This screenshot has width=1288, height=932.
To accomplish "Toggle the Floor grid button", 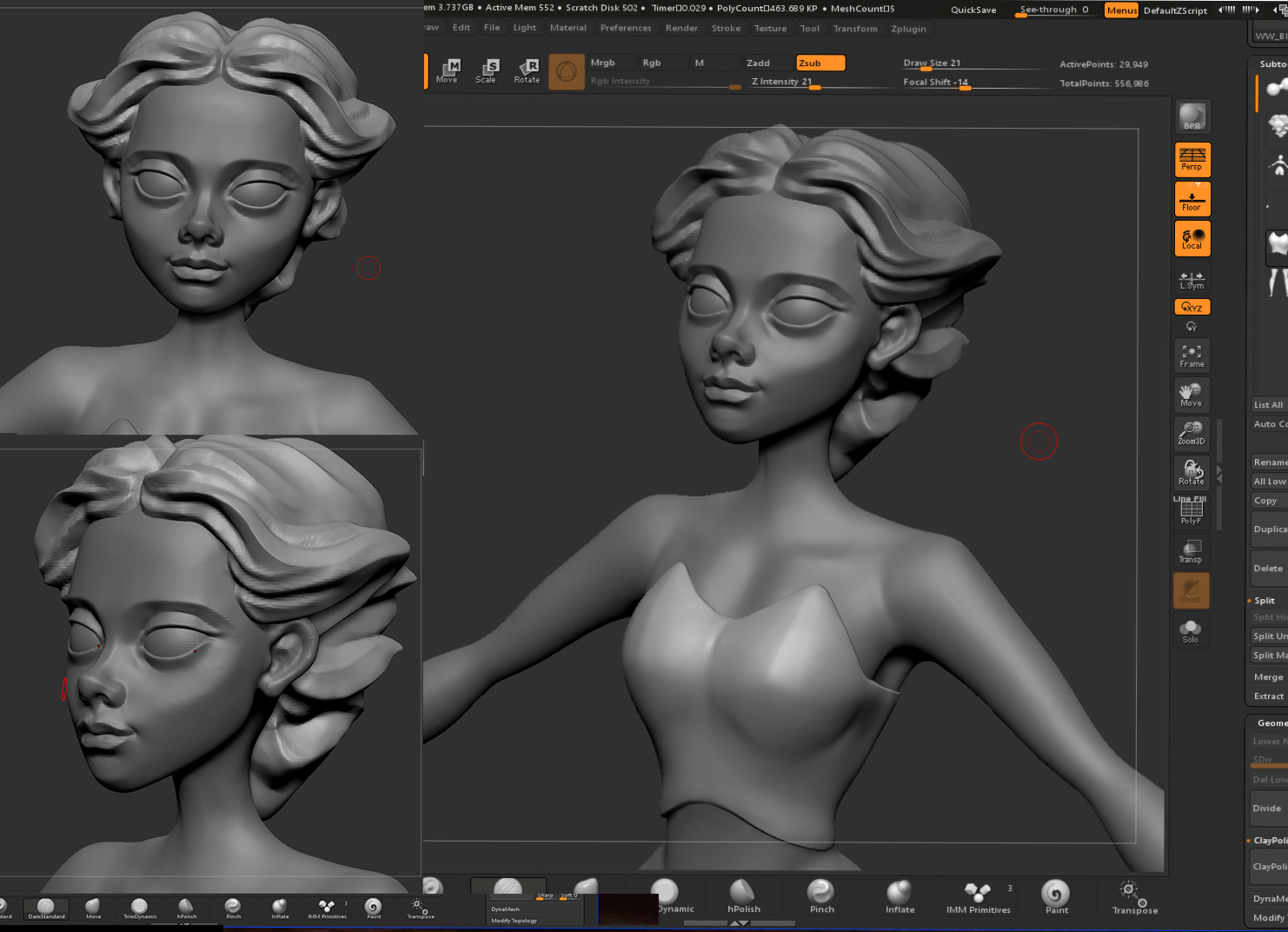I will 1192,199.
